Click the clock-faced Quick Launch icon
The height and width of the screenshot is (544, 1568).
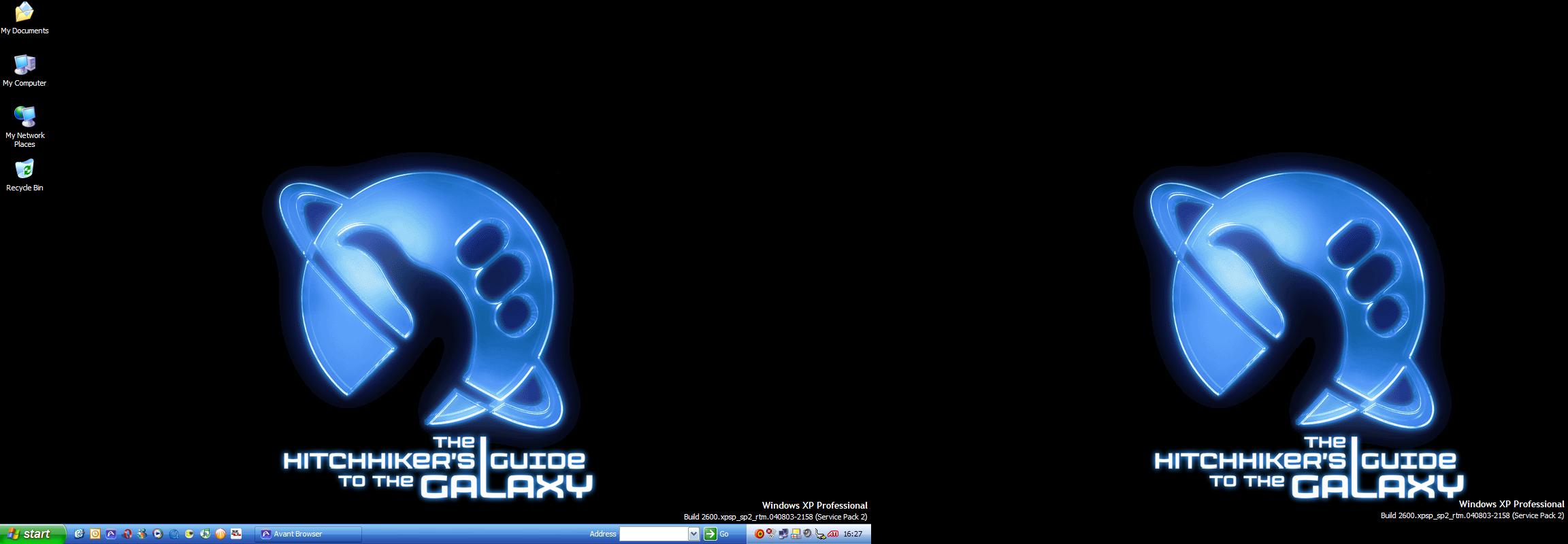95,534
